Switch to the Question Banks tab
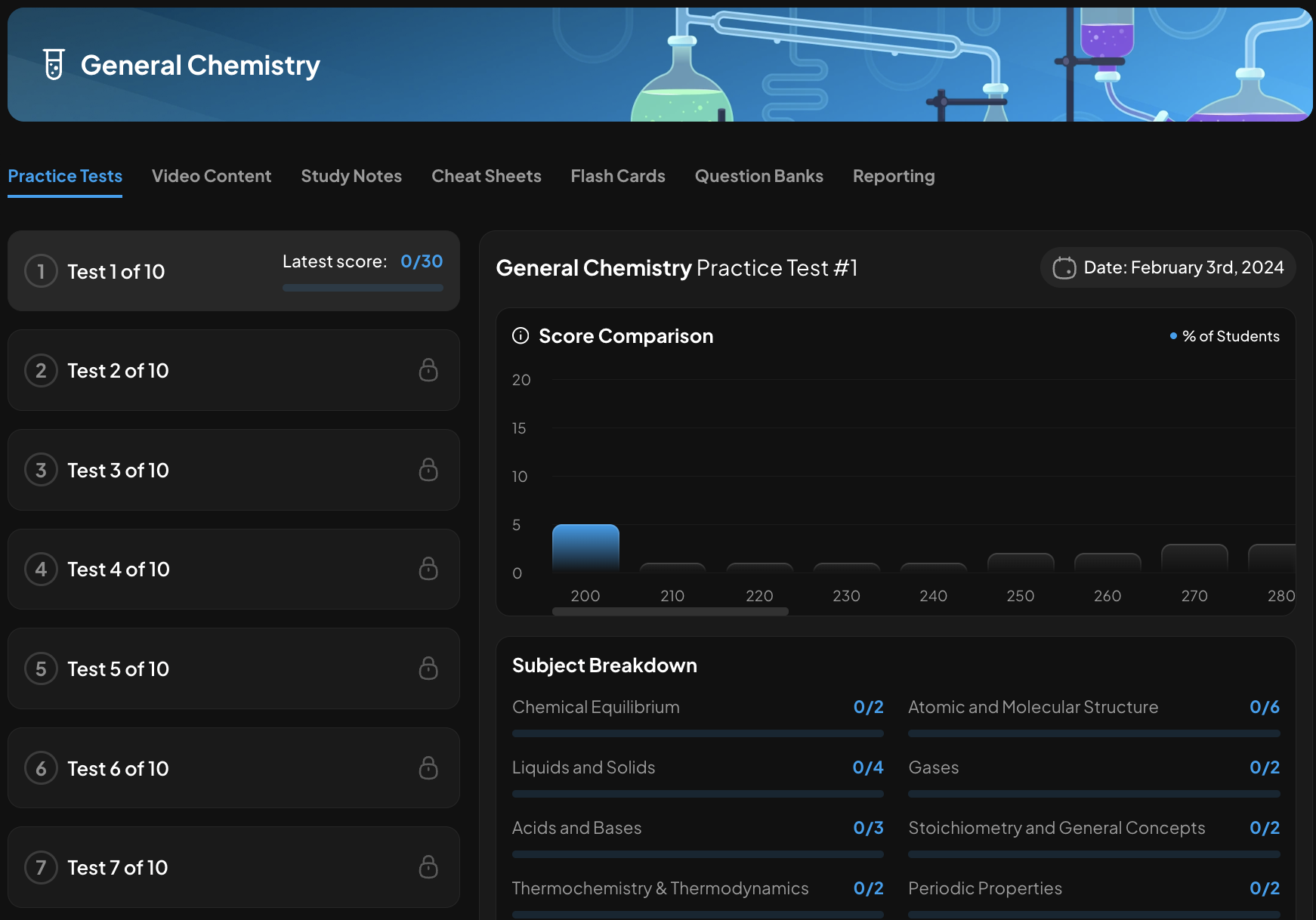Viewport: 1316px width, 920px height. click(x=759, y=176)
